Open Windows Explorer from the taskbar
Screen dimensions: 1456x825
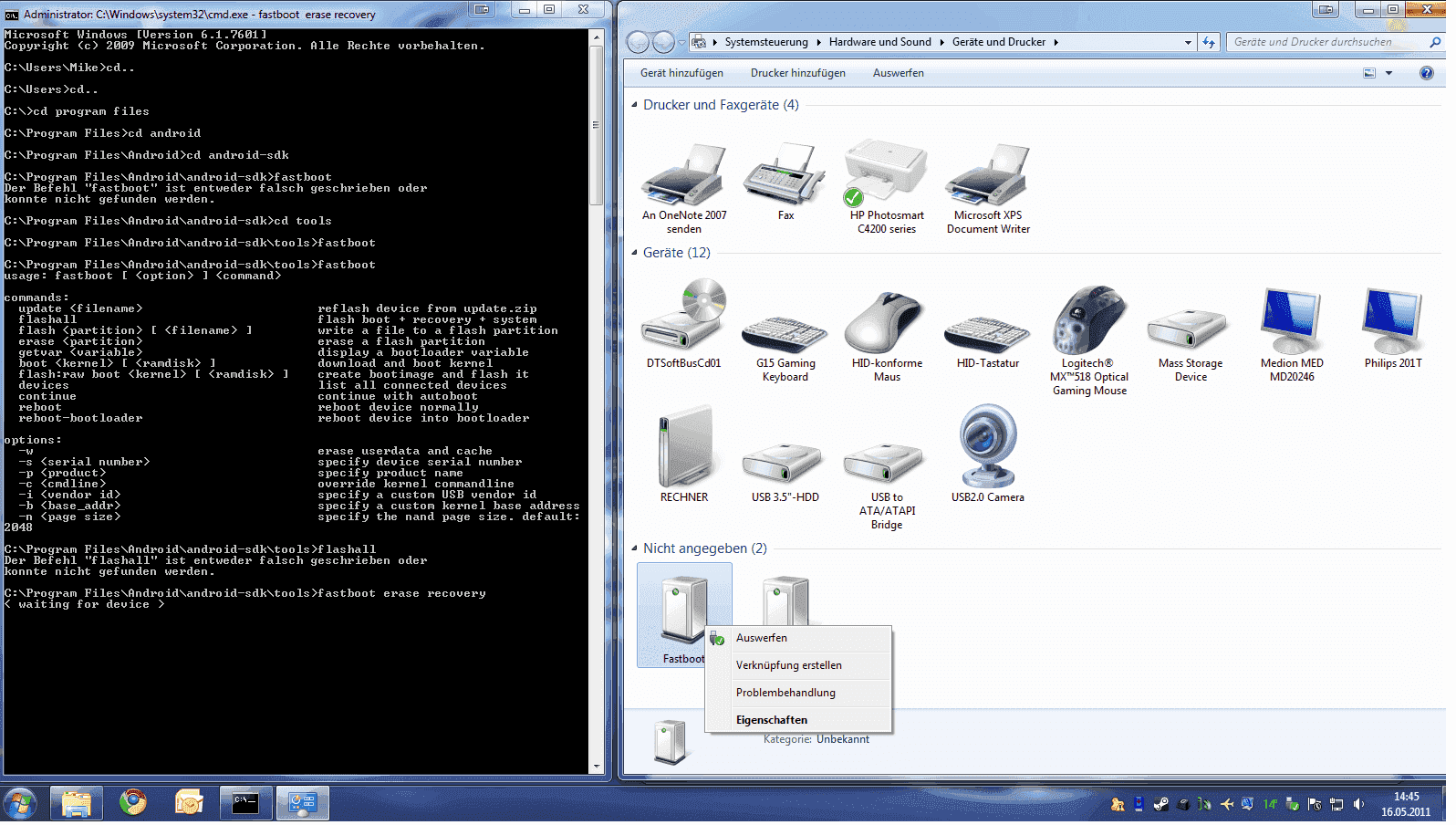[x=77, y=804]
